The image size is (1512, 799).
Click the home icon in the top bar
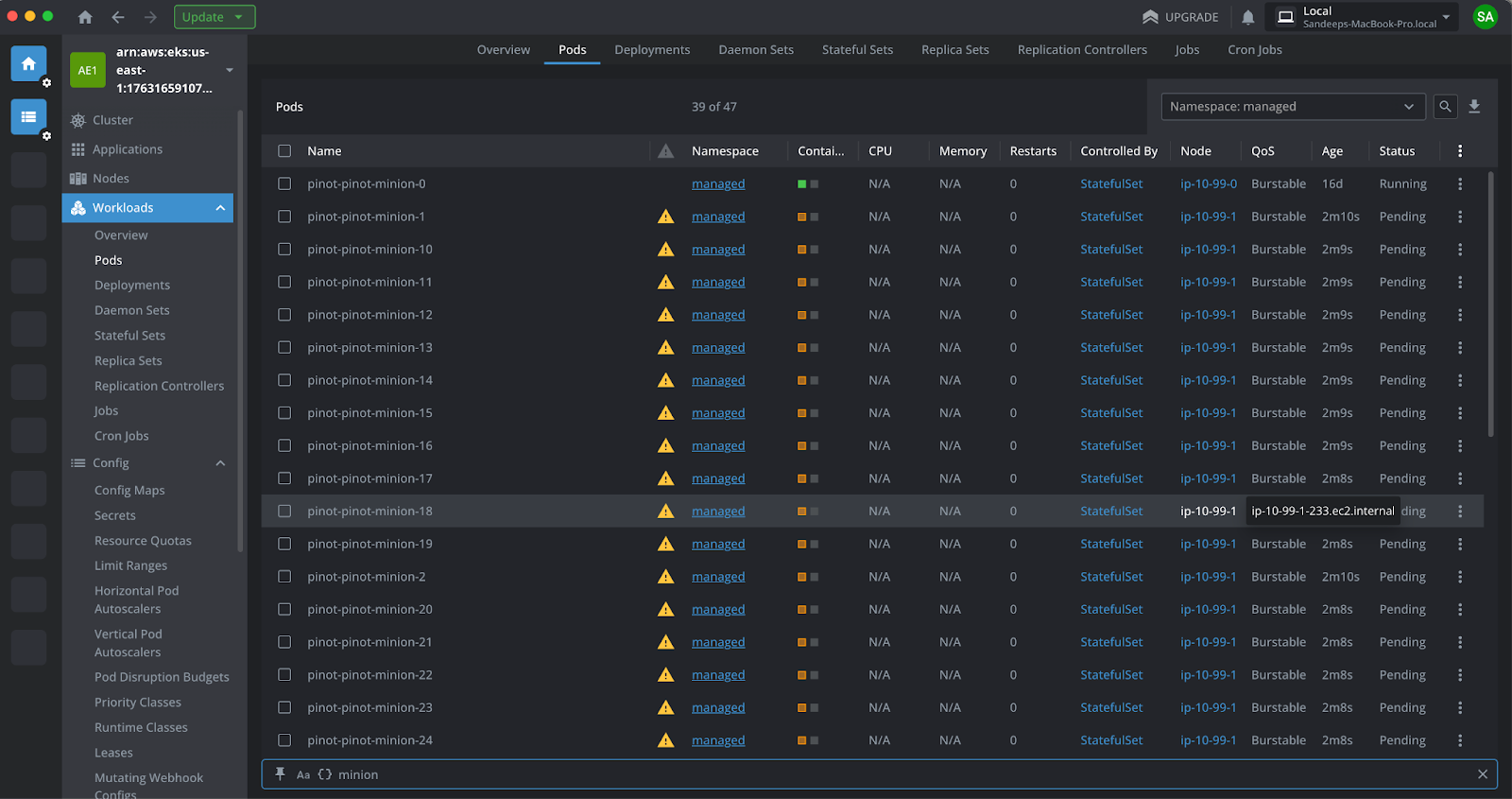[85, 17]
